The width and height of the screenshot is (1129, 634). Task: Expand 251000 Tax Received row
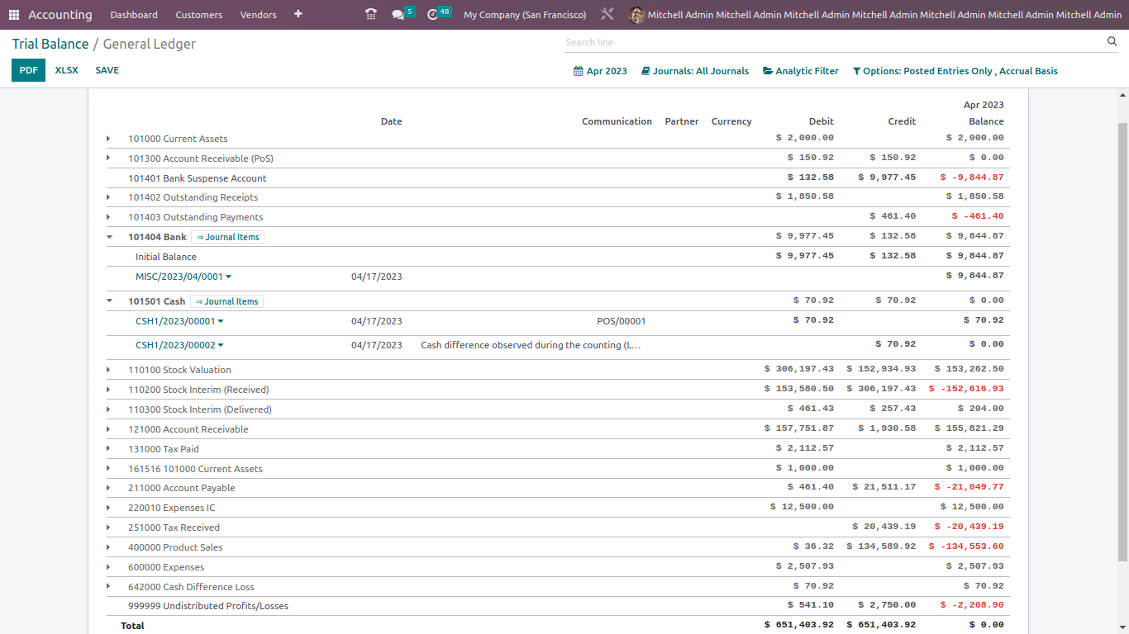(109, 527)
